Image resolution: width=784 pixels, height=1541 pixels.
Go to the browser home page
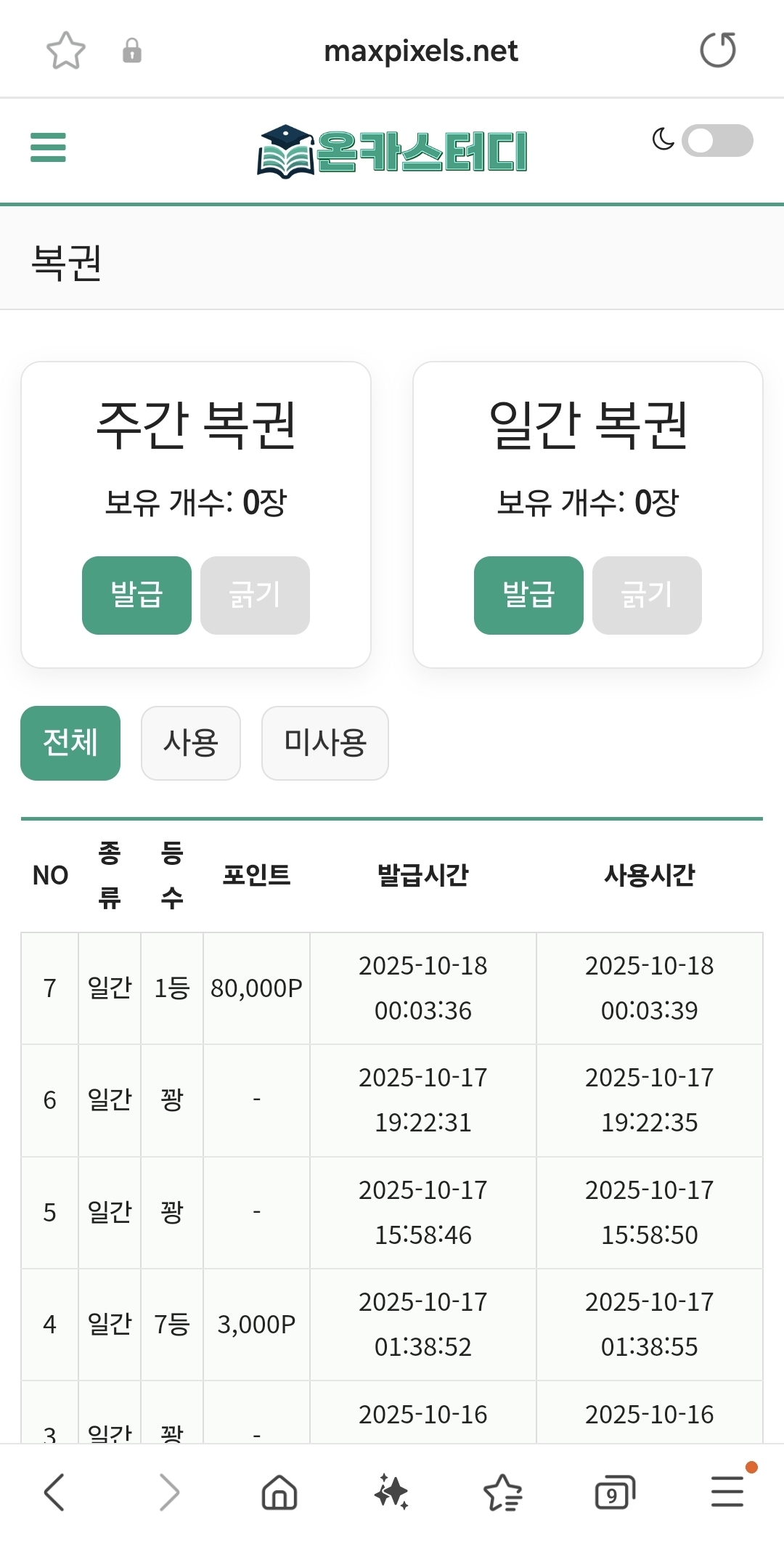click(279, 1492)
